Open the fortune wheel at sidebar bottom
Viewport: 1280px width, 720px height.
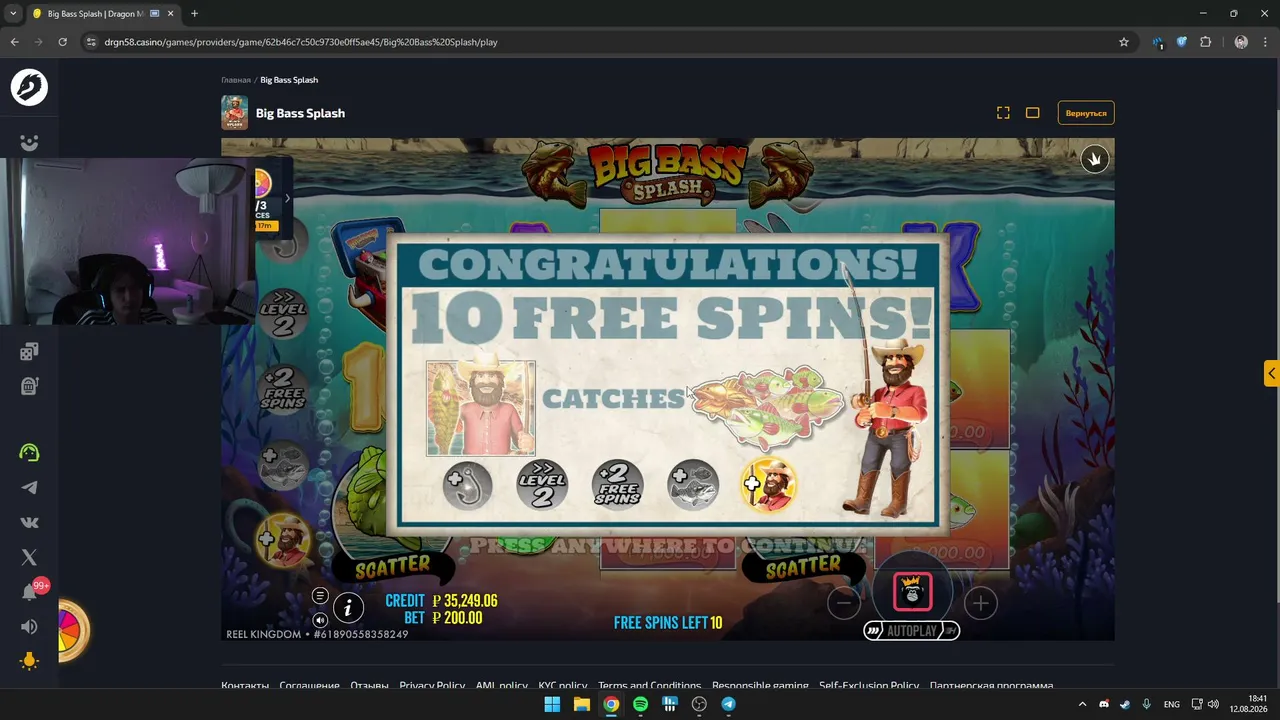(73, 631)
